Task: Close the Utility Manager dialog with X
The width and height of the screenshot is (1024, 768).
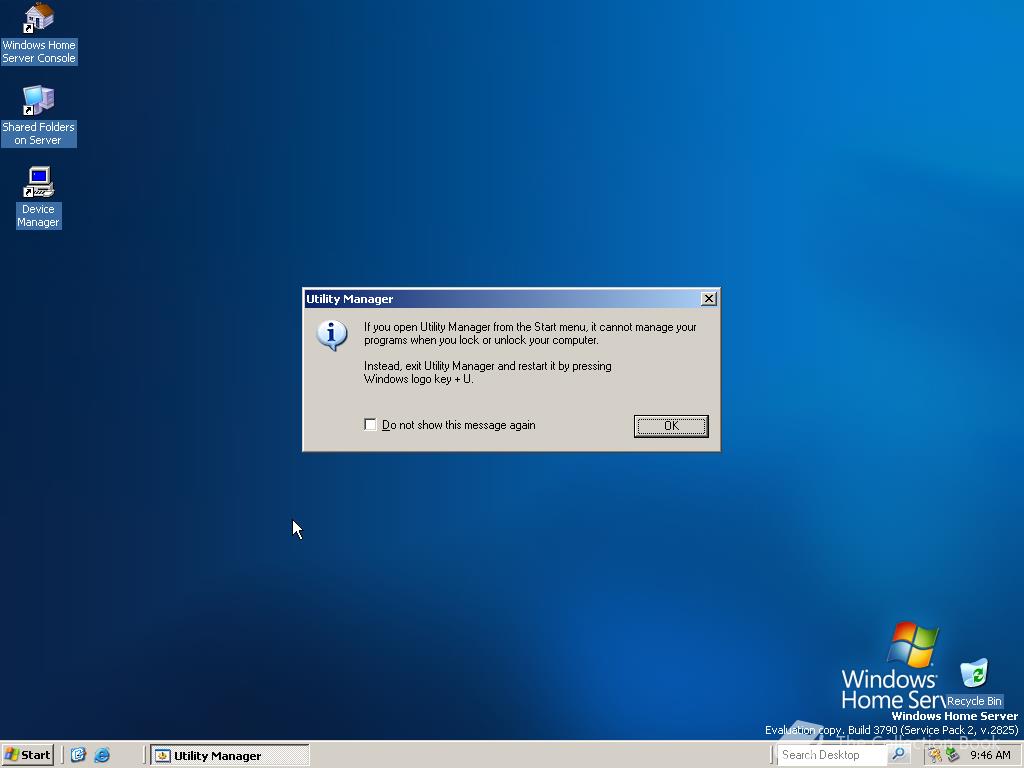Action: pyautogui.click(x=709, y=298)
